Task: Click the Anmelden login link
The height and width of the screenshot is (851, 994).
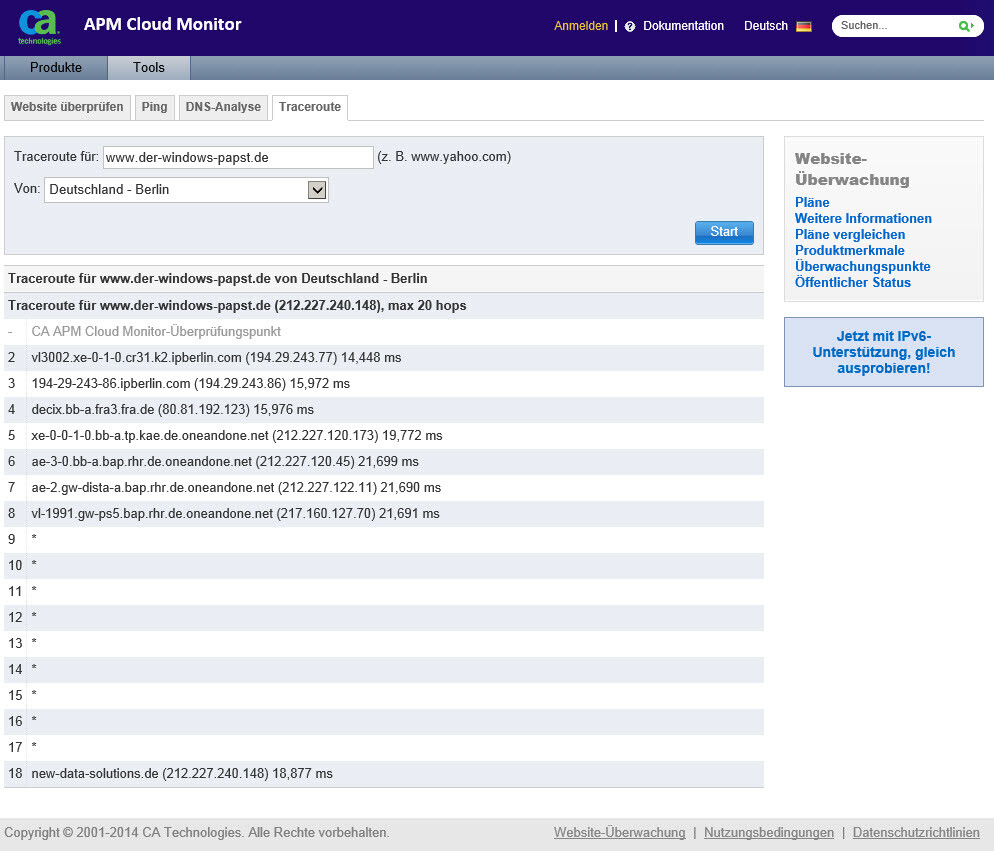Action: pyautogui.click(x=580, y=26)
